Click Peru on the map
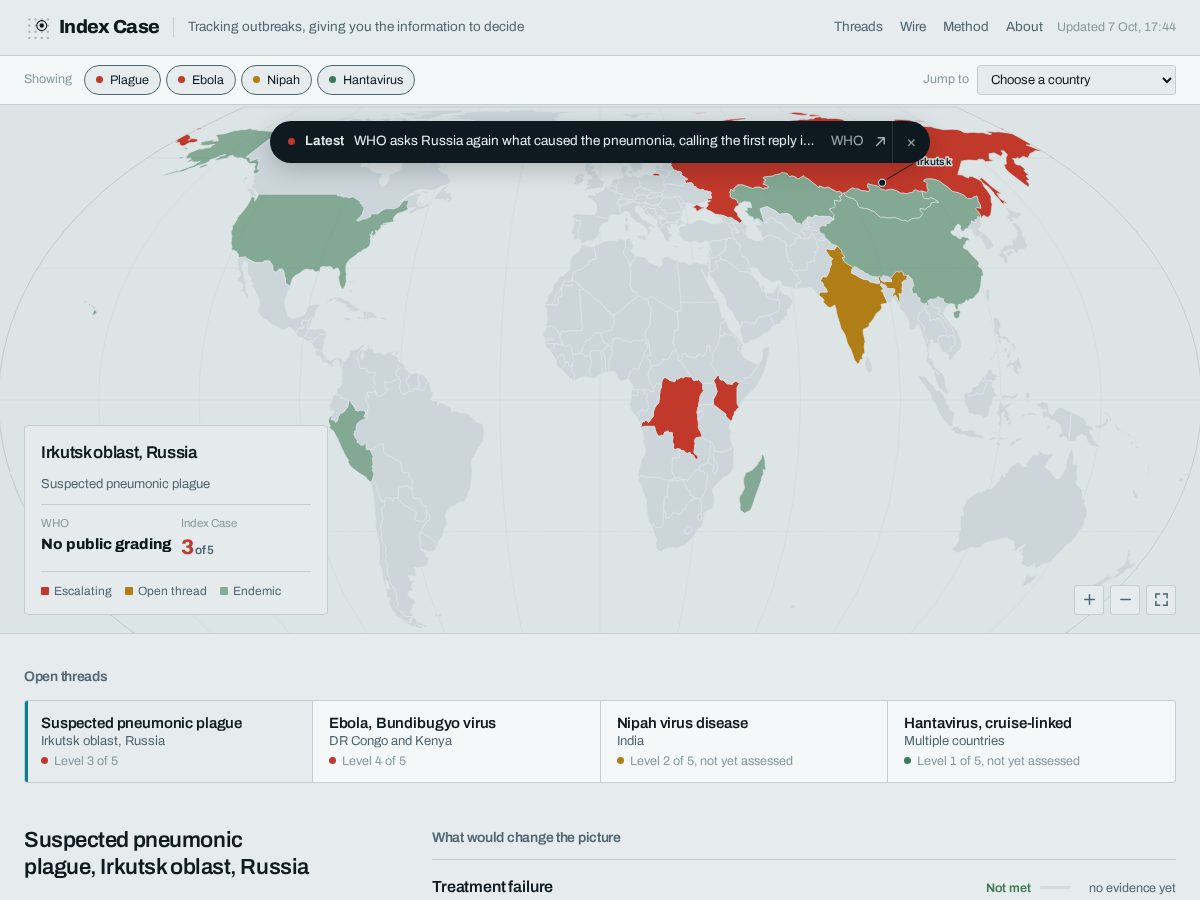Viewport: 1200px width, 900px height. pyautogui.click(x=350, y=440)
